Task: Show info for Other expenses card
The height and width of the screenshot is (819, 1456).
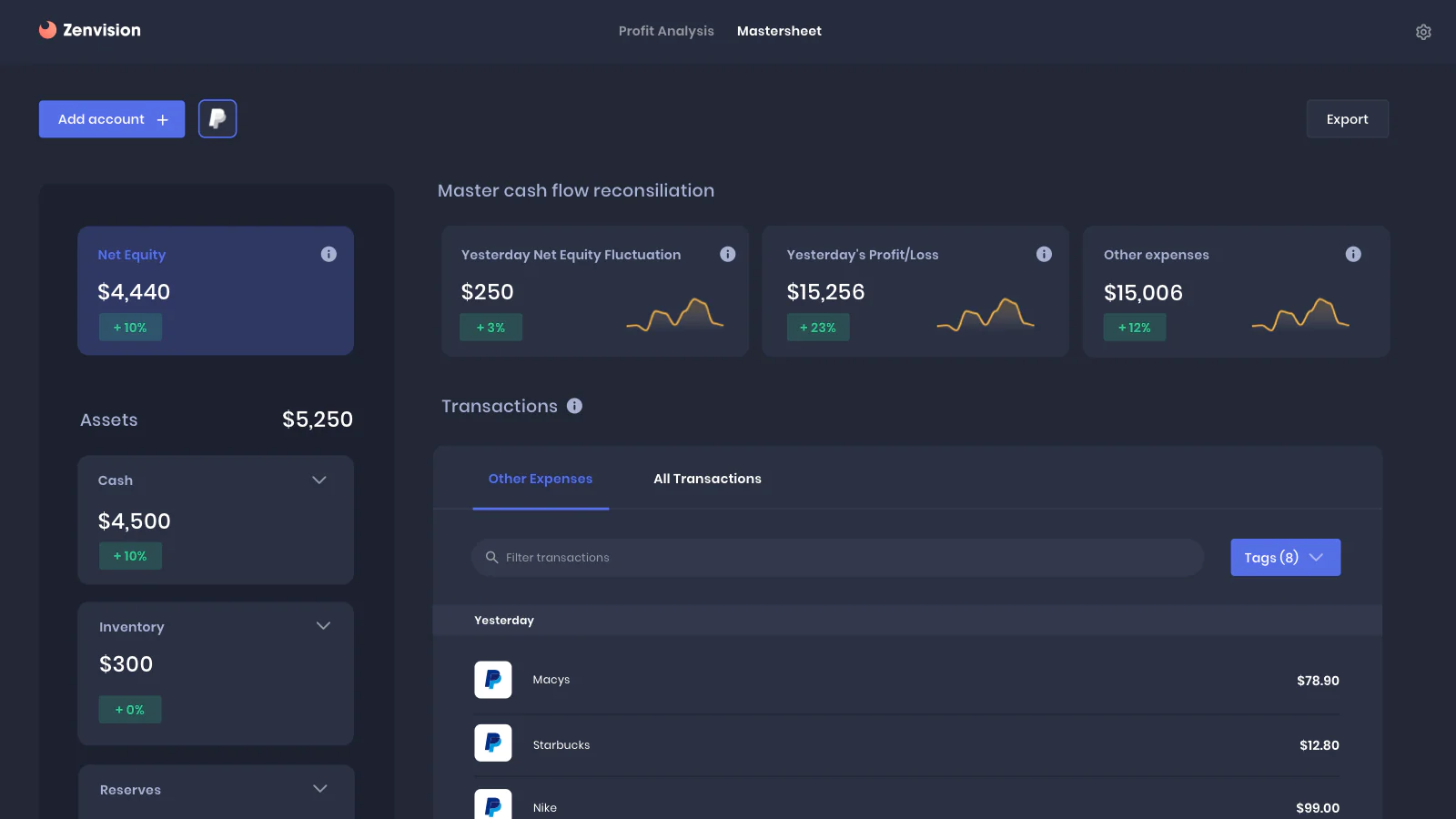Action: coord(1353,254)
